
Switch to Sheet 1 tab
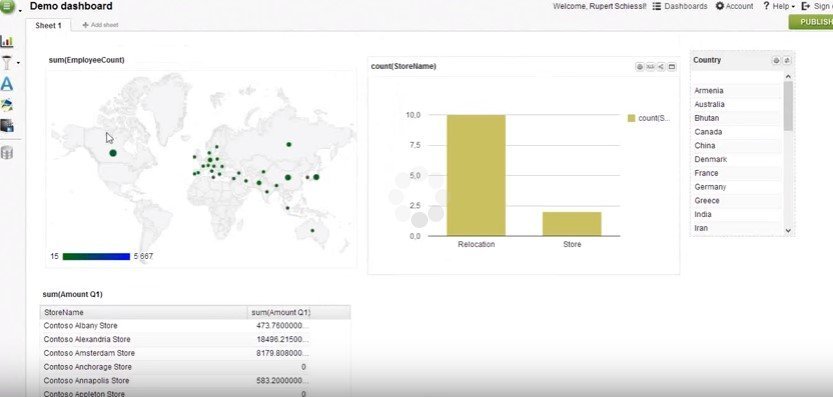[48, 25]
